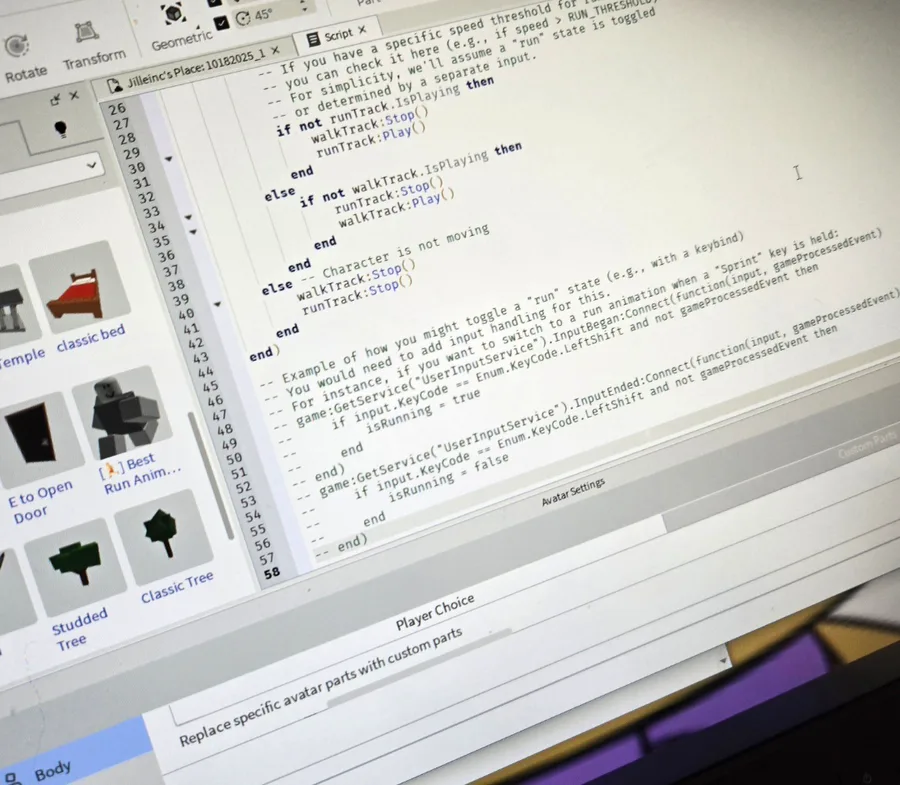Viewport: 900px width, 785px height.
Task: Open the Best Run Anim... link
Action: 141,473
